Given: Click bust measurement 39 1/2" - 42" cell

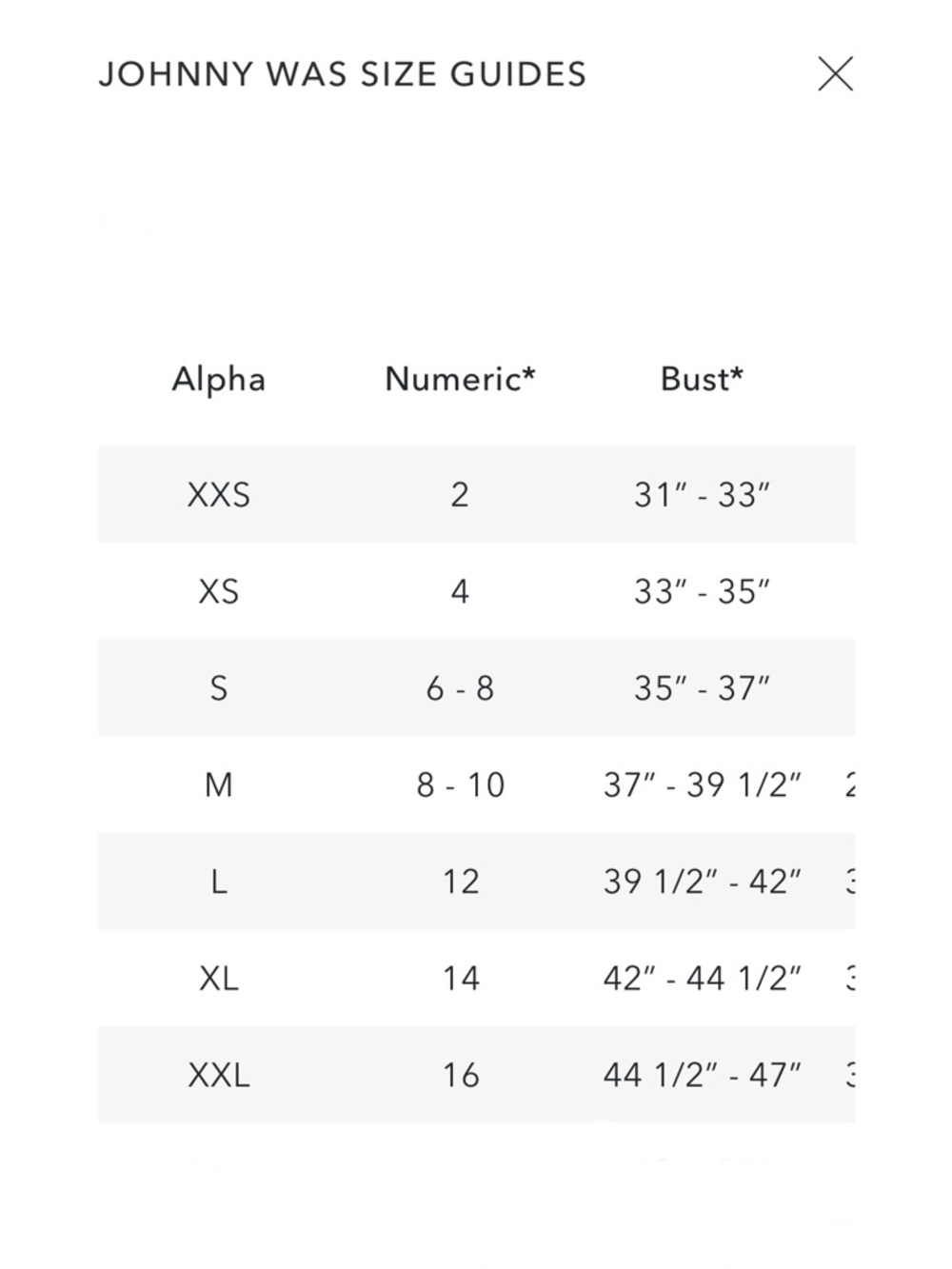Looking at the screenshot, I should [x=702, y=882].
